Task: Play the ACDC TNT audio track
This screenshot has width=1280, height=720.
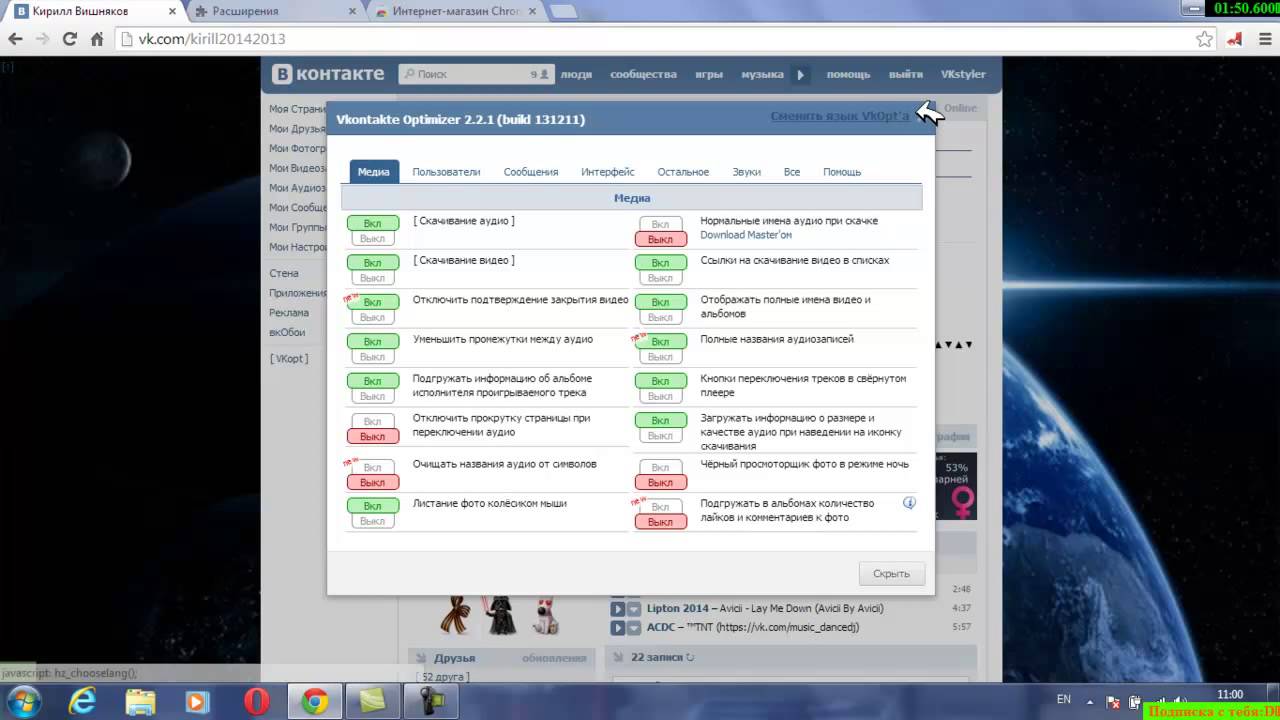Action: [x=618, y=627]
